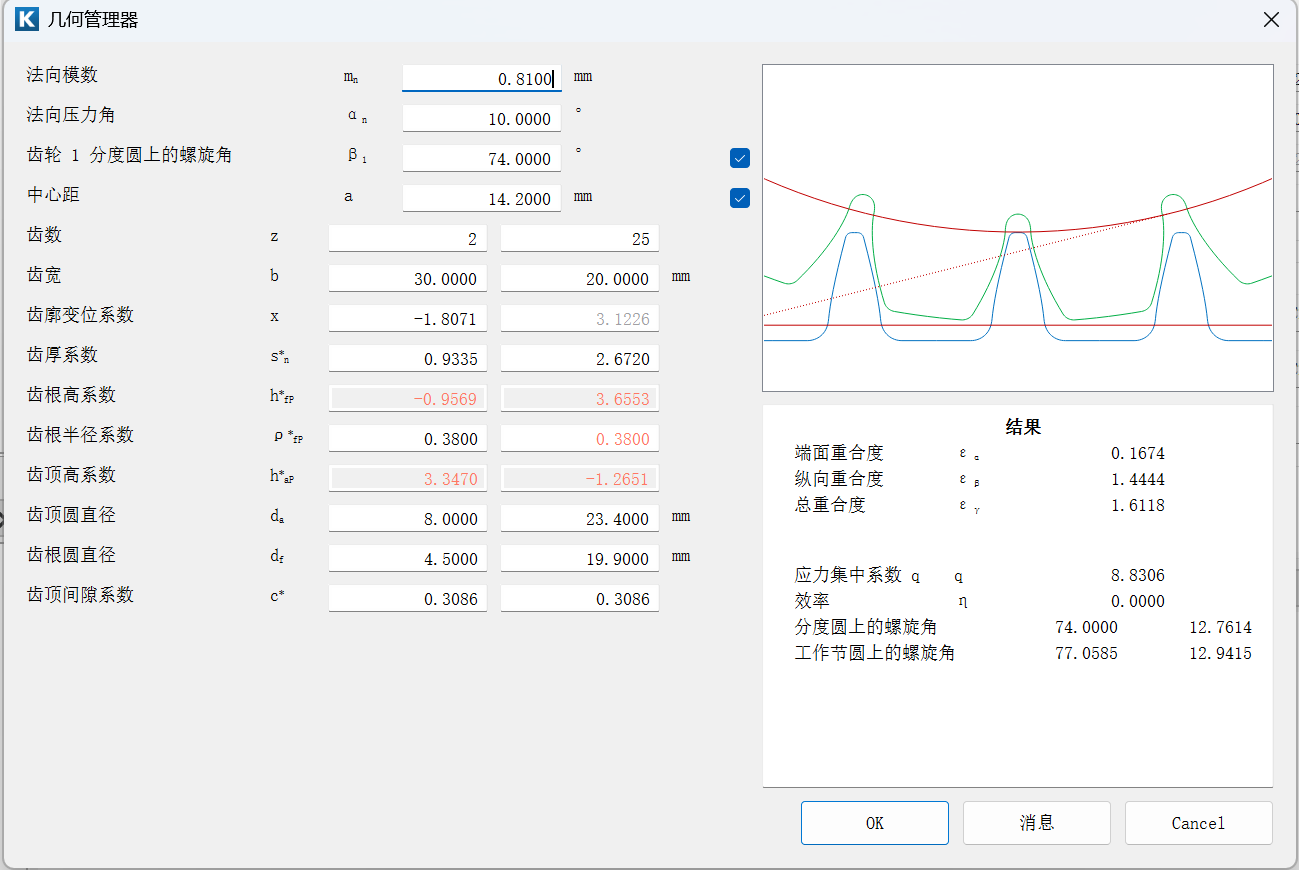Click the 齿宽 field showing 30.0000

[x=407, y=278]
